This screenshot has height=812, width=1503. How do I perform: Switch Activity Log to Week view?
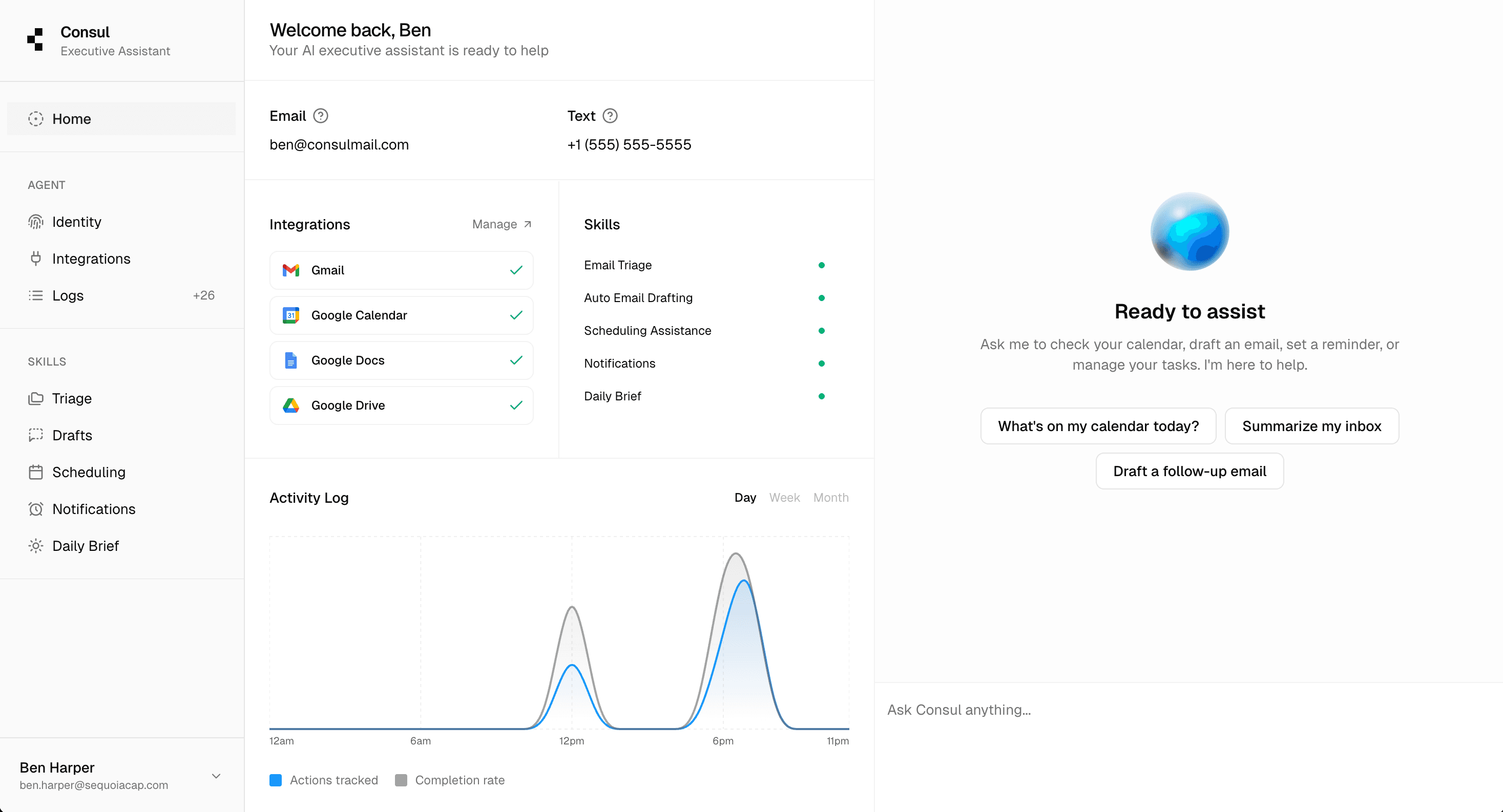pos(784,498)
